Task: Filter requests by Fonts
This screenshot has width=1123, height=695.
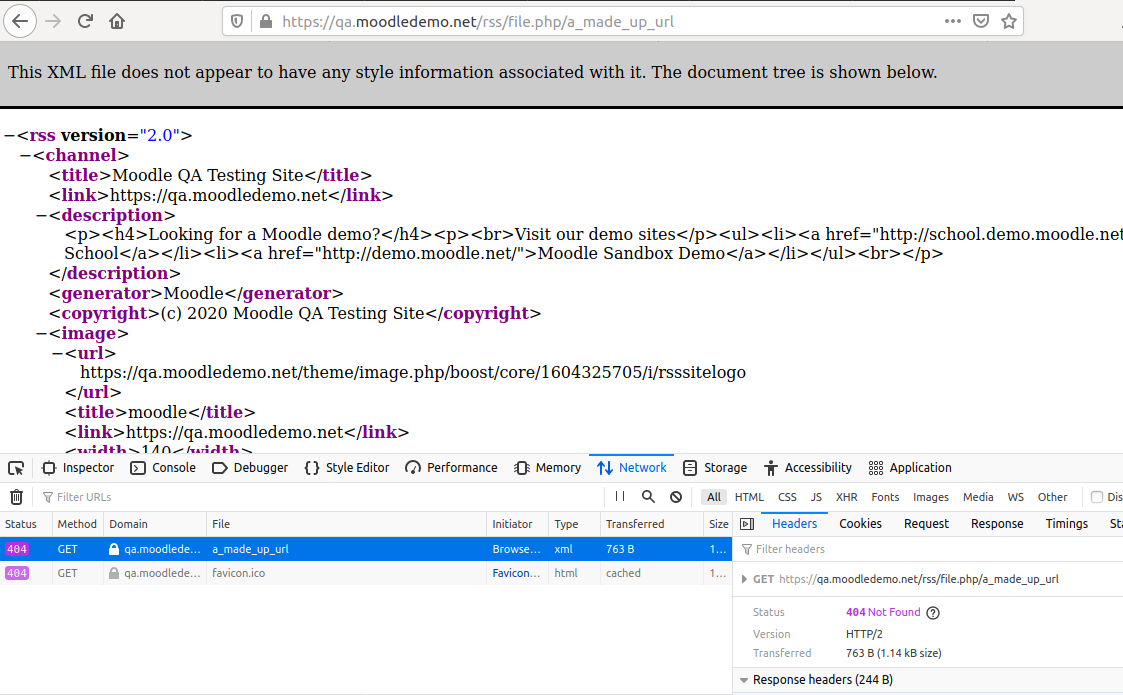Action: tap(885, 497)
